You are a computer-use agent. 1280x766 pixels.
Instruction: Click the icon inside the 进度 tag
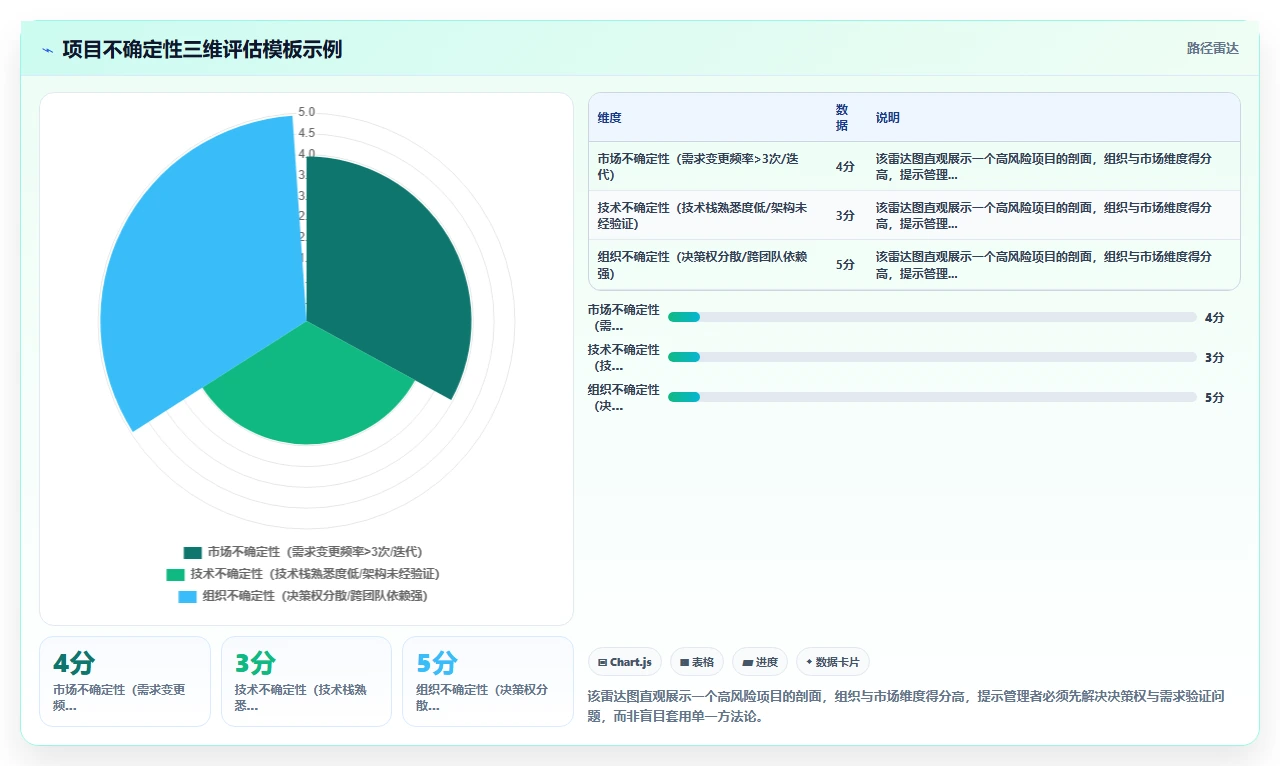coord(747,662)
